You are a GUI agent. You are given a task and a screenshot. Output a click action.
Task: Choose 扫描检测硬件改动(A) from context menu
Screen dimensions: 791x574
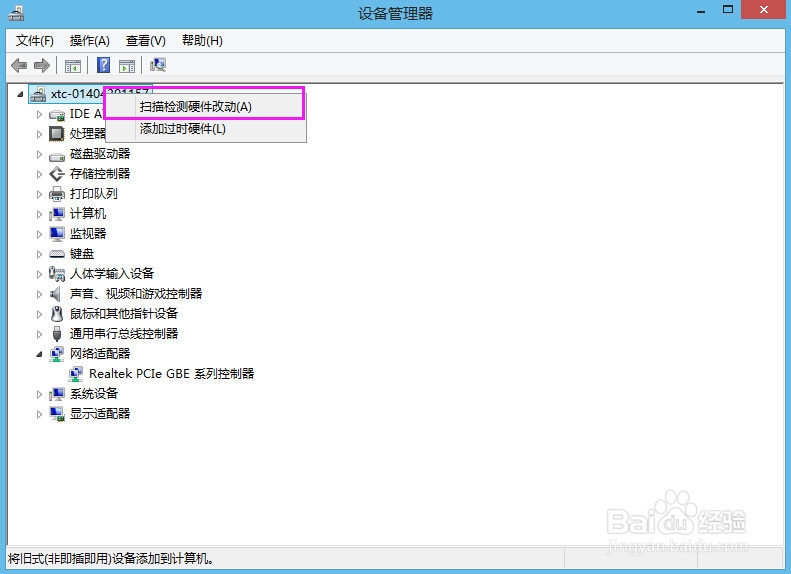pyautogui.click(x=205, y=106)
